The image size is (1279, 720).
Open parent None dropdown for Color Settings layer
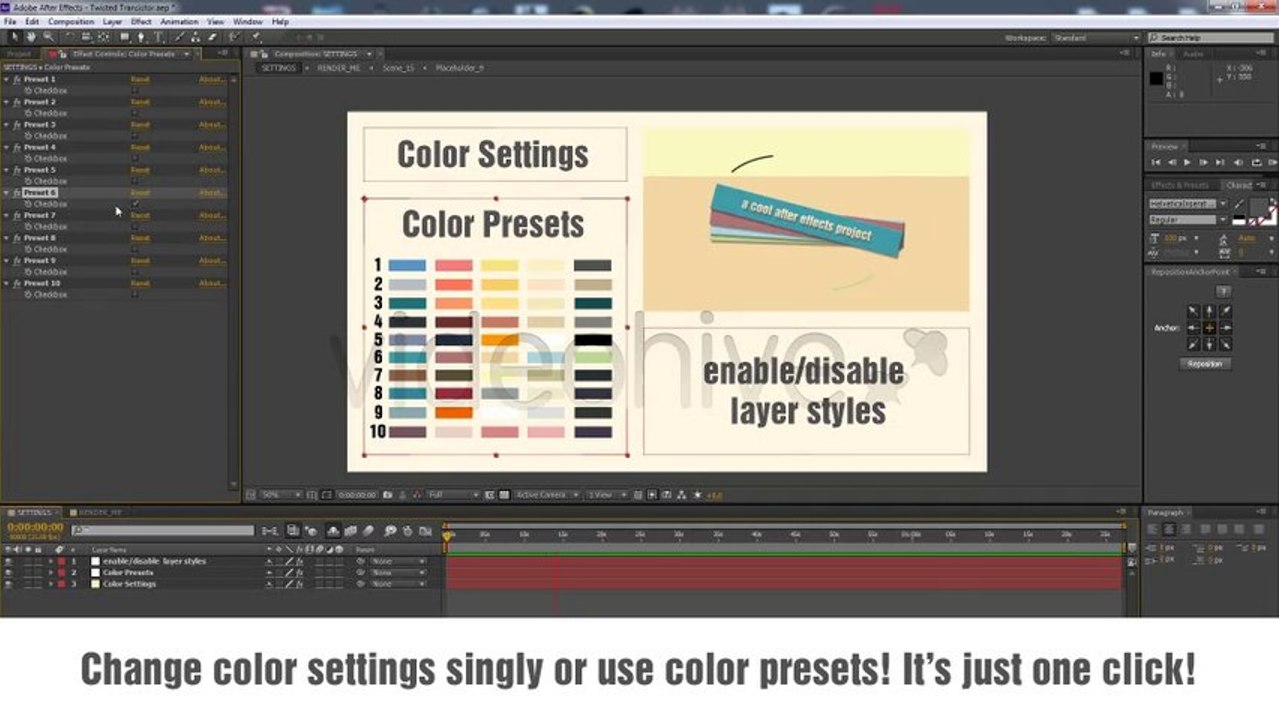(398, 584)
